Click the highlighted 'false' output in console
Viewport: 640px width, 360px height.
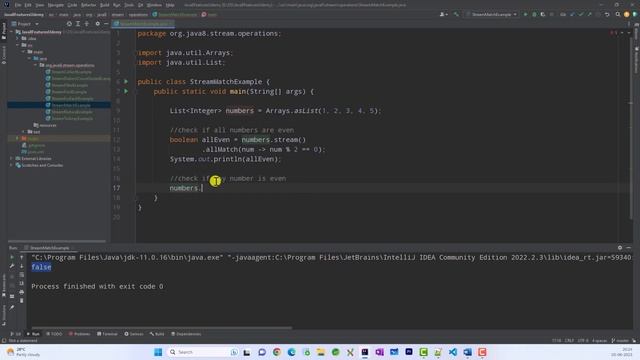click(x=41, y=267)
